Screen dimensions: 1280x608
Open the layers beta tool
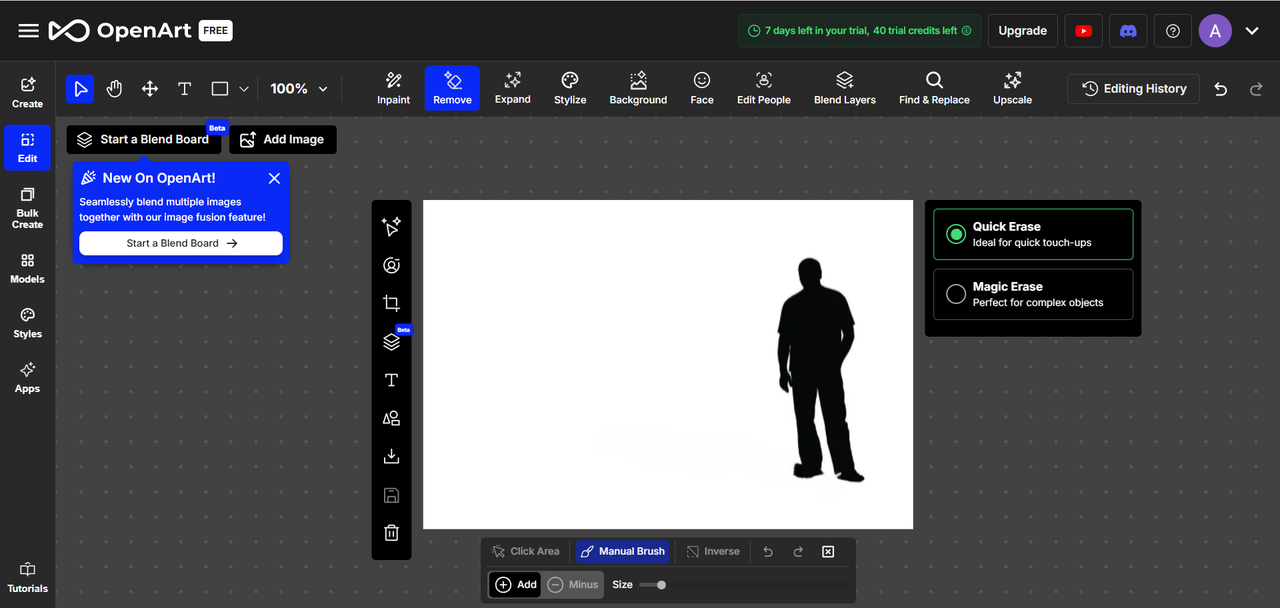[391, 342]
